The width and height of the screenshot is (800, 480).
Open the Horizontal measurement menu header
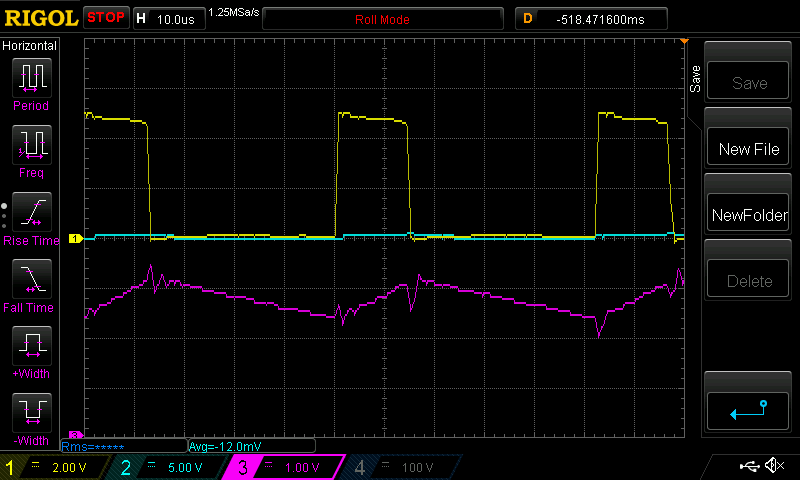pyautogui.click(x=30, y=46)
